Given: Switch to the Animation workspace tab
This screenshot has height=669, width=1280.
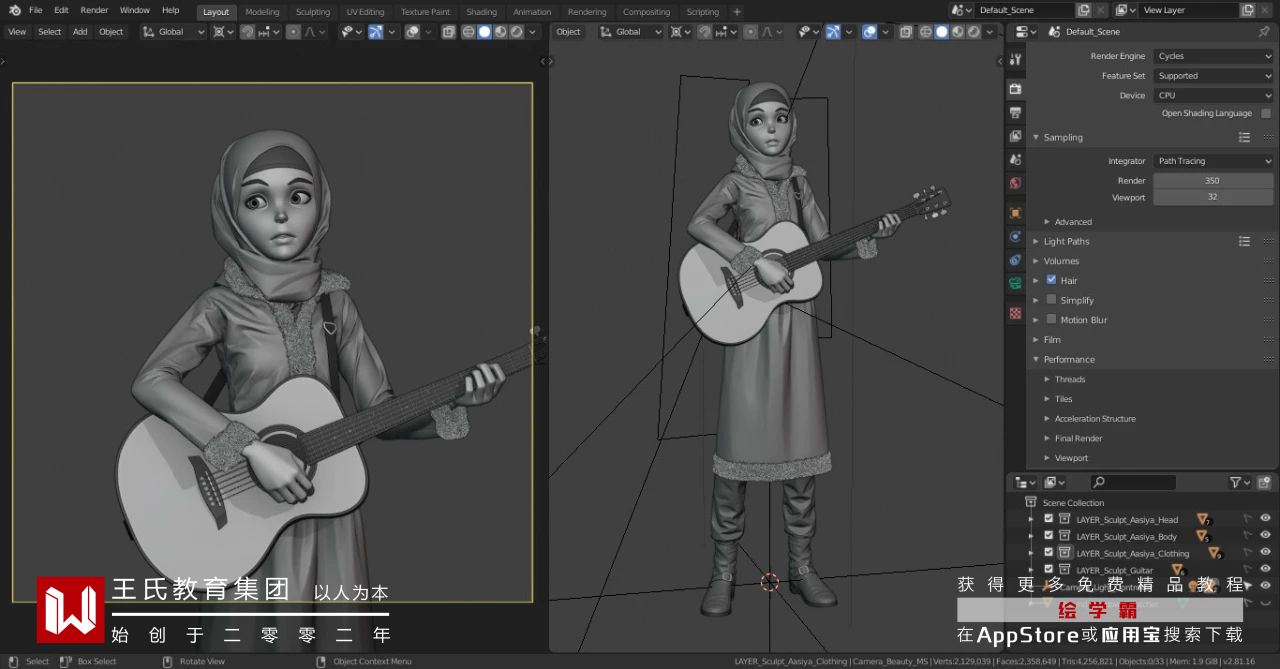Looking at the screenshot, I should [x=532, y=12].
